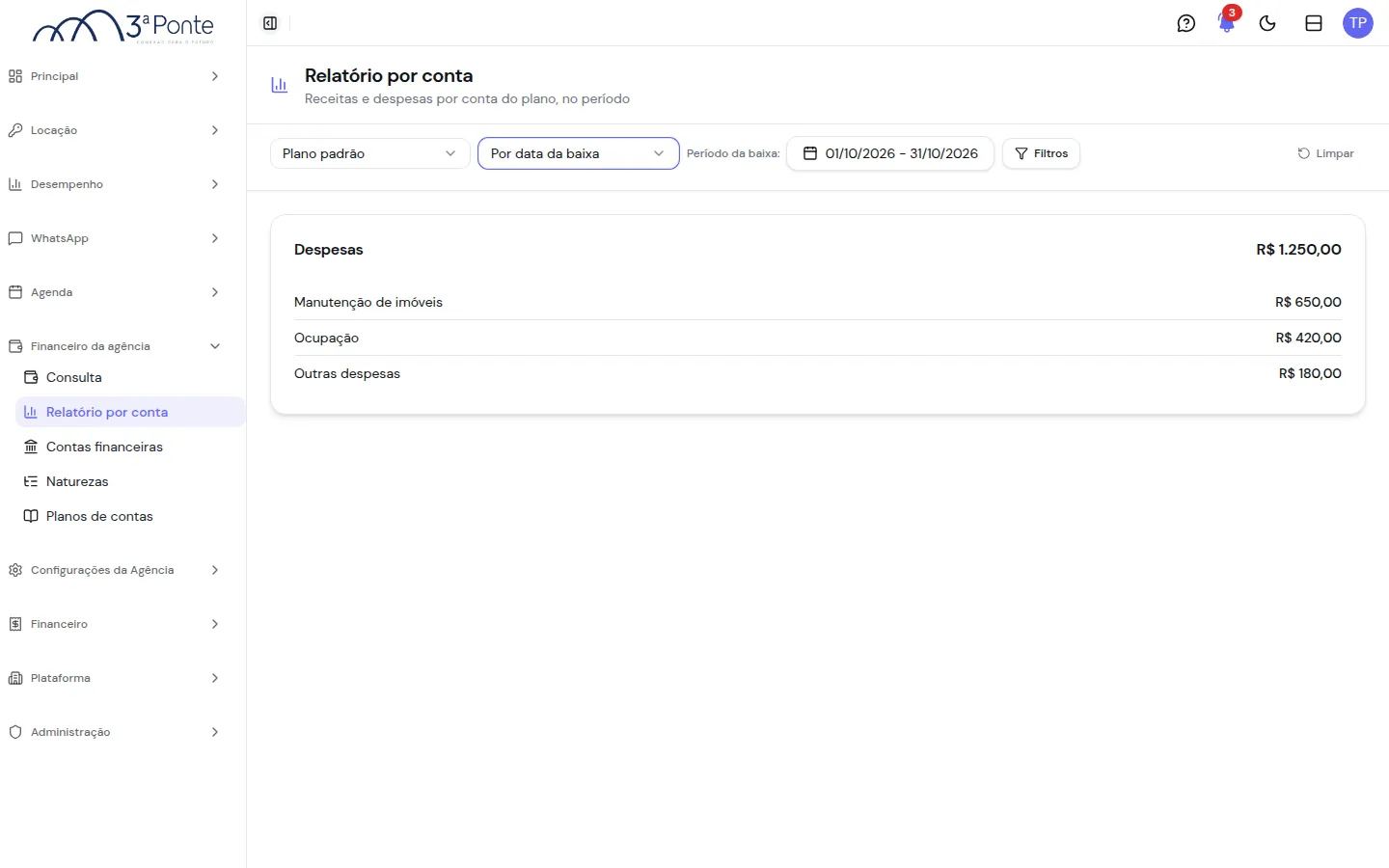Open Planos de contas page
Screen dimensions: 1389x868
pyautogui.click(x=130, y=516)
